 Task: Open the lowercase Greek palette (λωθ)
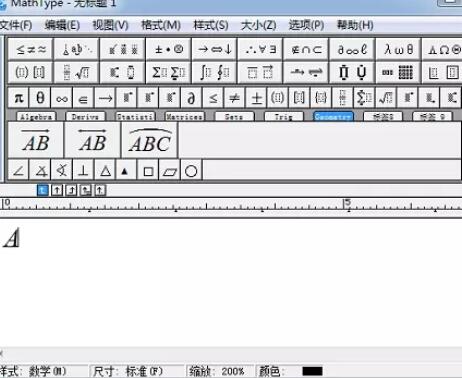tap(398, 49)
